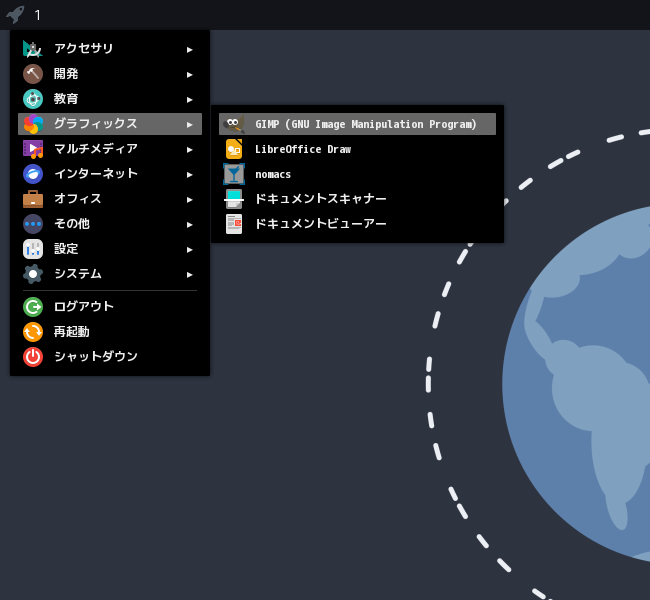Launch the nomacs menu entry
This screenshot has height=600, width=650.
(x=357, y=174)
